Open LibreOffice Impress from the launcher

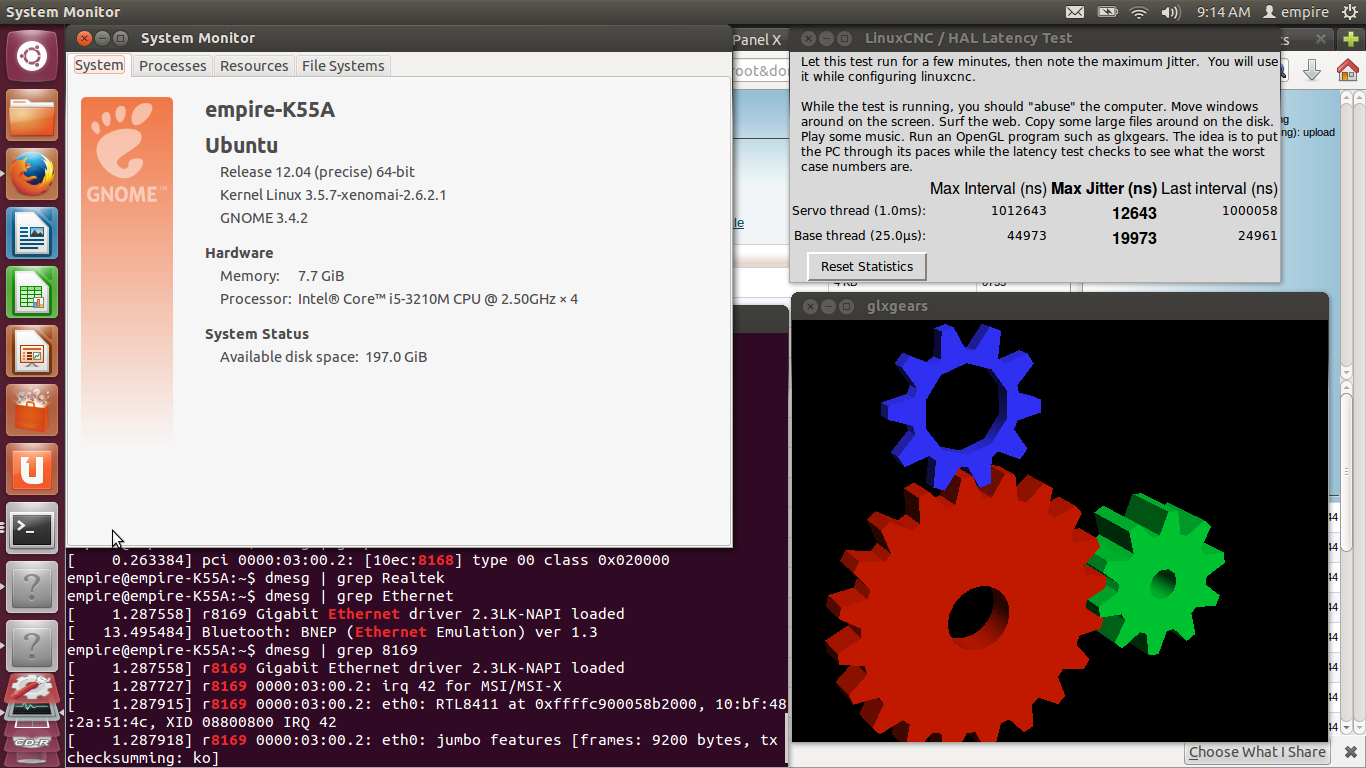[x=32, y=351]
